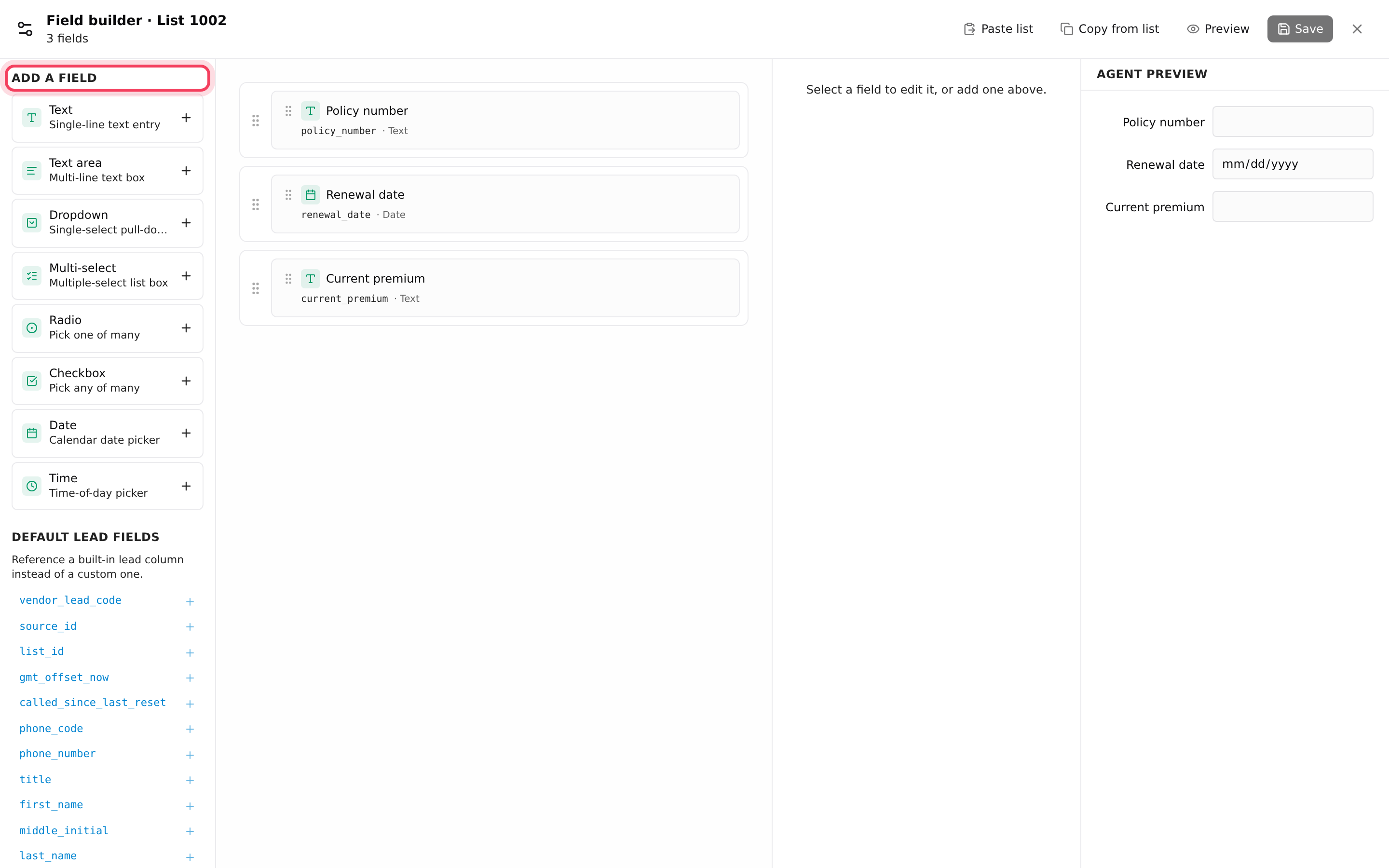
Task: Save the field list
Action: point(1299,29)
